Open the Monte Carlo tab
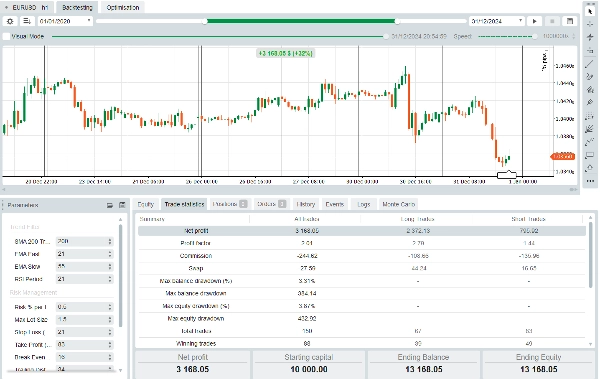The width and height of the screenshot is (600, 379). [398, 204]
